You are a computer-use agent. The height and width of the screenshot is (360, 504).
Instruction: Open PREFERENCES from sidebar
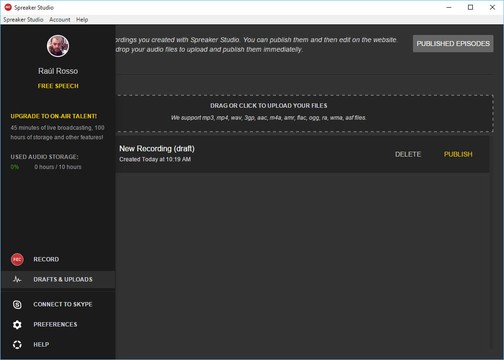point(55,324)
